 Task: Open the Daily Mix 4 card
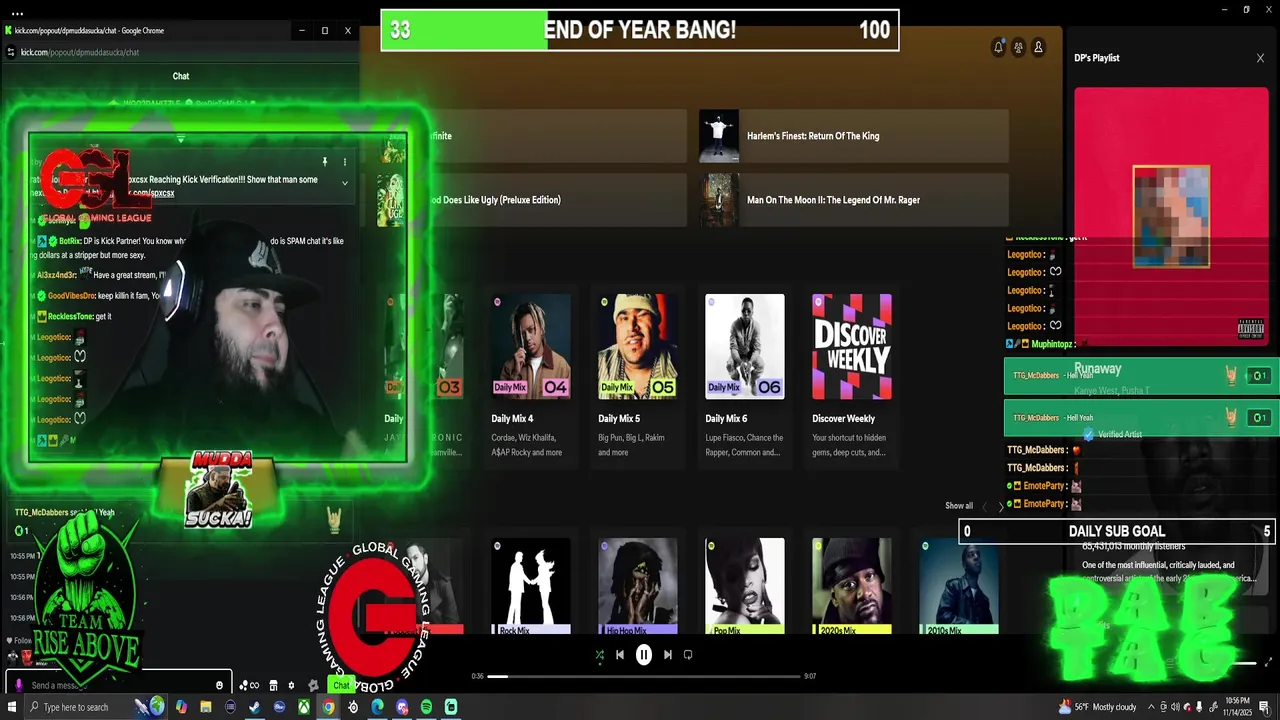pyautogui.click(x=531, y=376)
